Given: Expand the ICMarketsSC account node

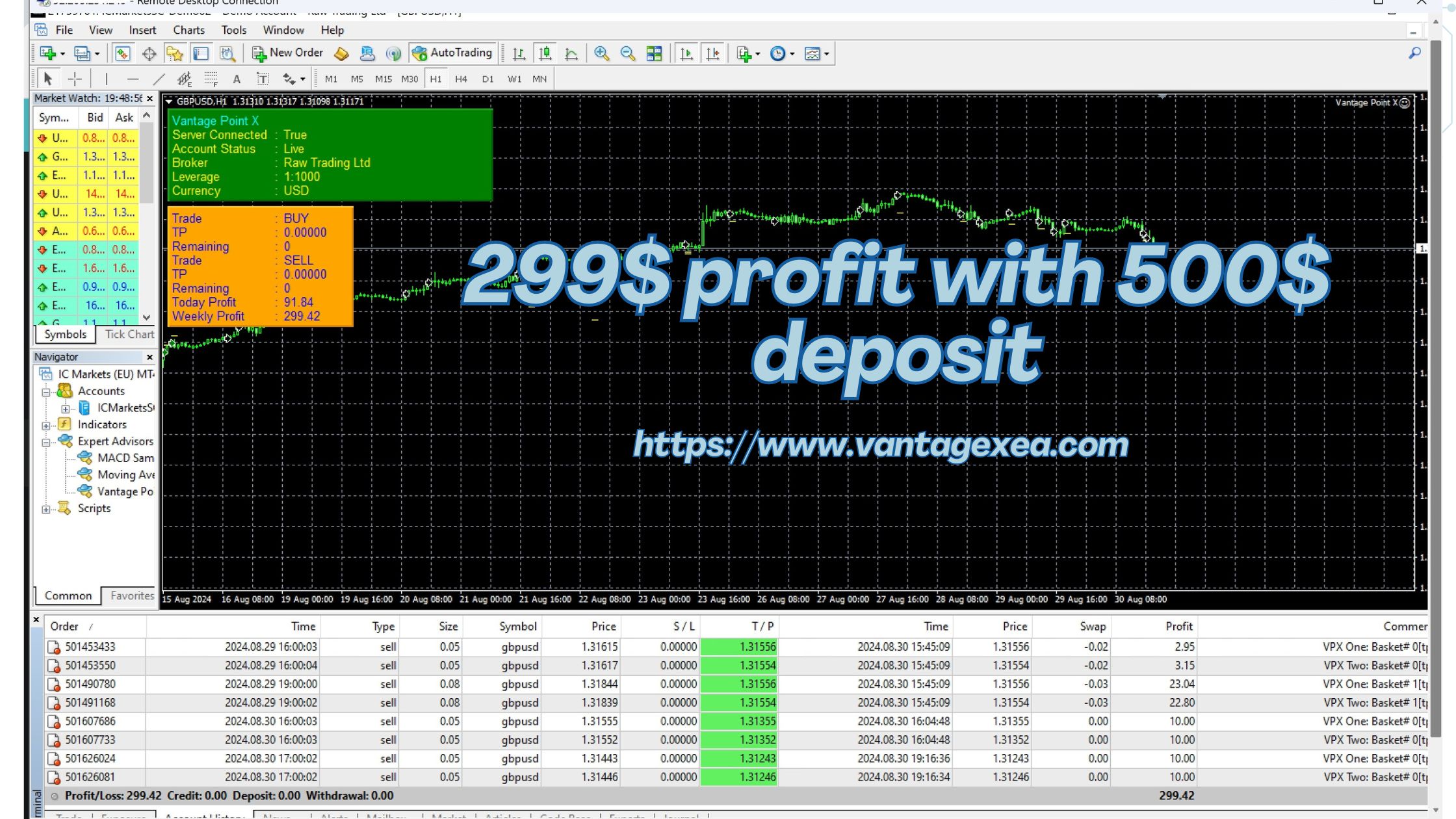Looking at the screenshot, I should (65, 408).
